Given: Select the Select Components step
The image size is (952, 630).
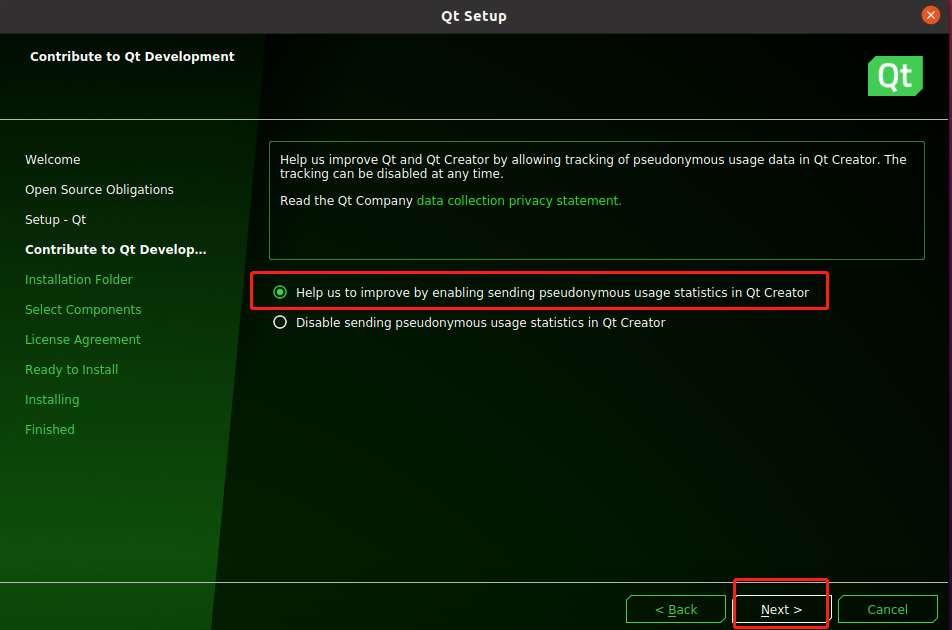Looking at the screenshot, I should 83,310.
